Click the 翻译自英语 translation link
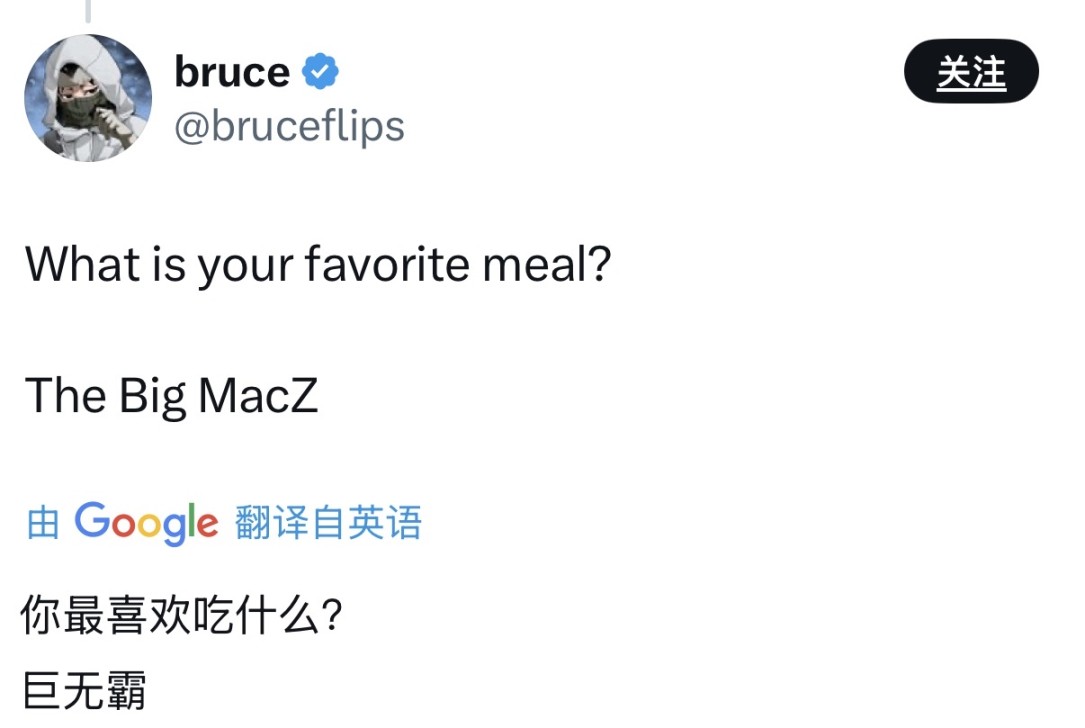Viewport: 1085px width, 728px height. click(x=328, y=523)
